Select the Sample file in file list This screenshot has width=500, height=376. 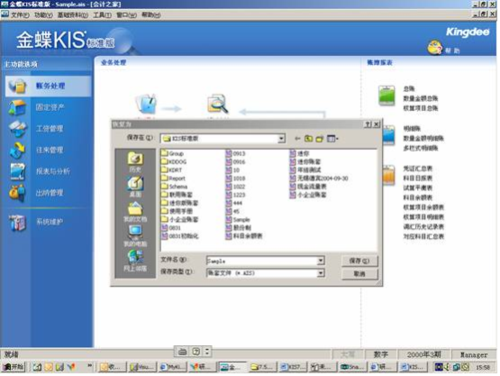(x=238, y=220)
